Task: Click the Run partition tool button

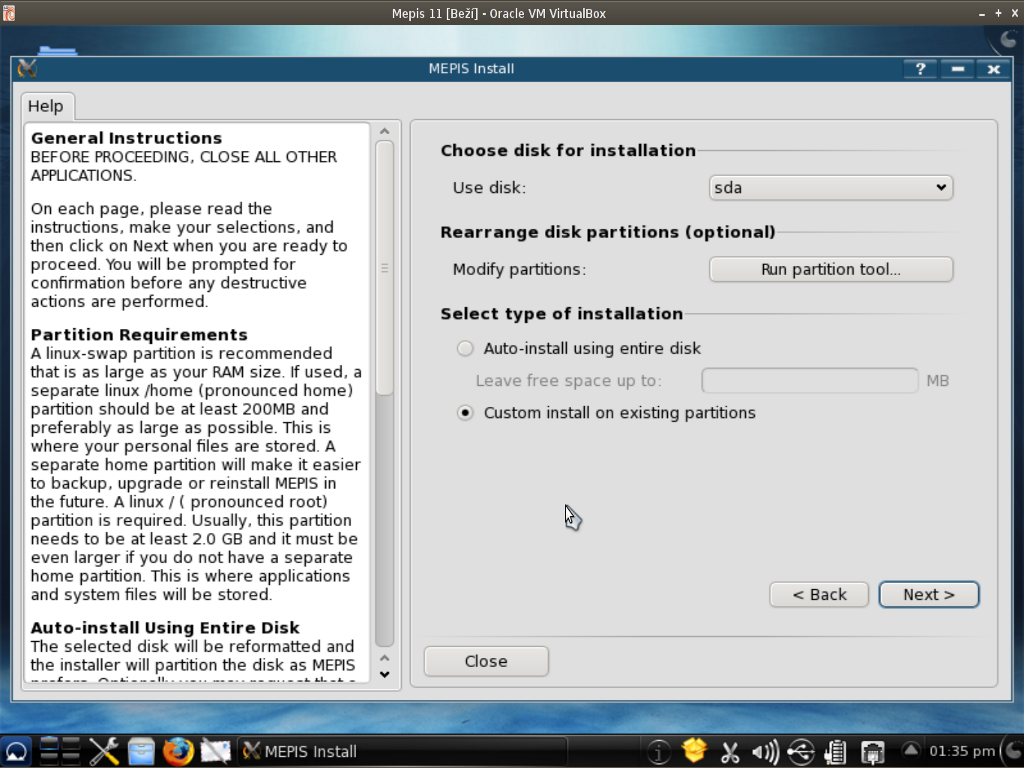Action: tap(831, 270)
